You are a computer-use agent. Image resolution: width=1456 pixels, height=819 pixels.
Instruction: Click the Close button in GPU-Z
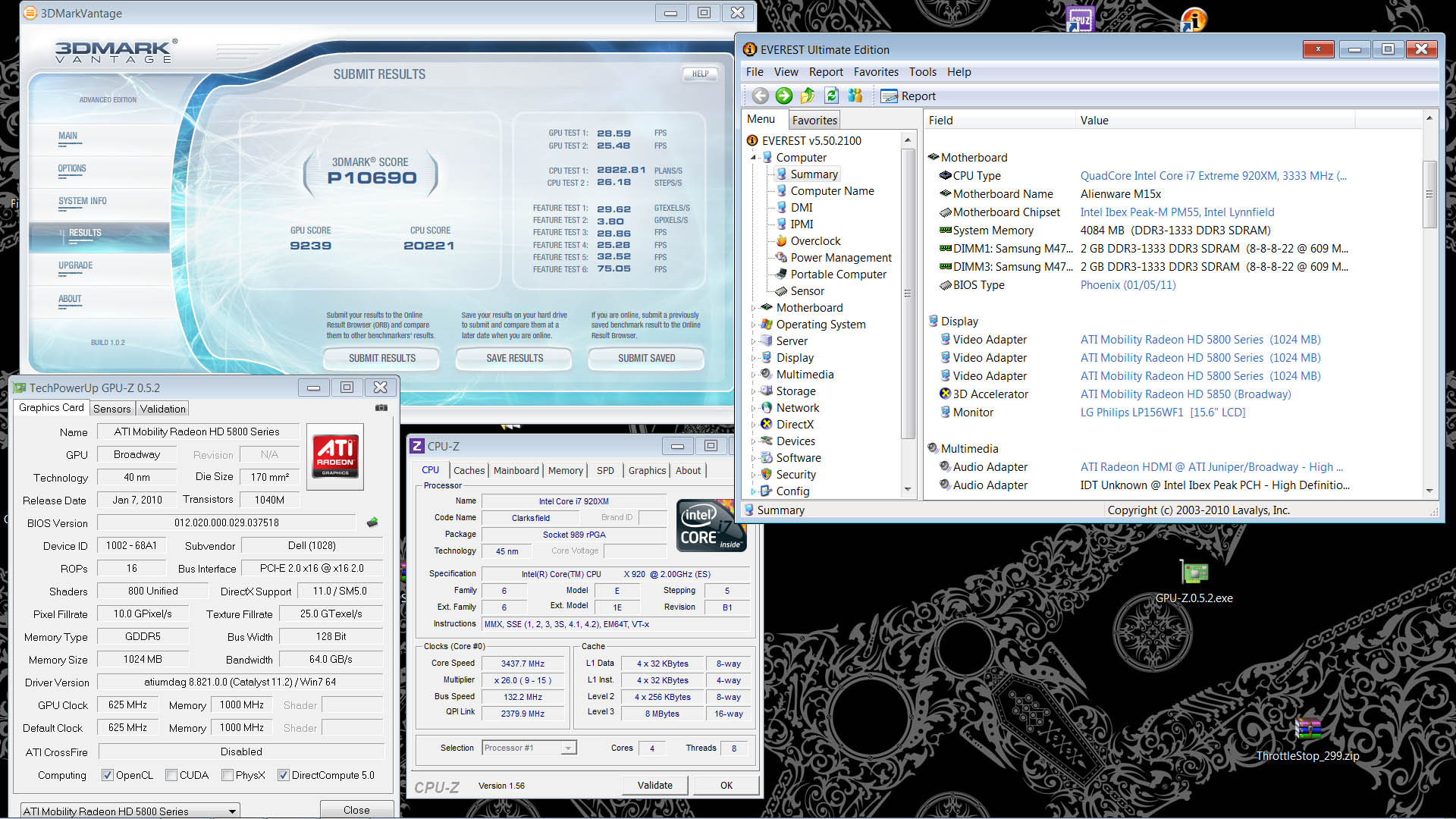(x=356, y=810)
